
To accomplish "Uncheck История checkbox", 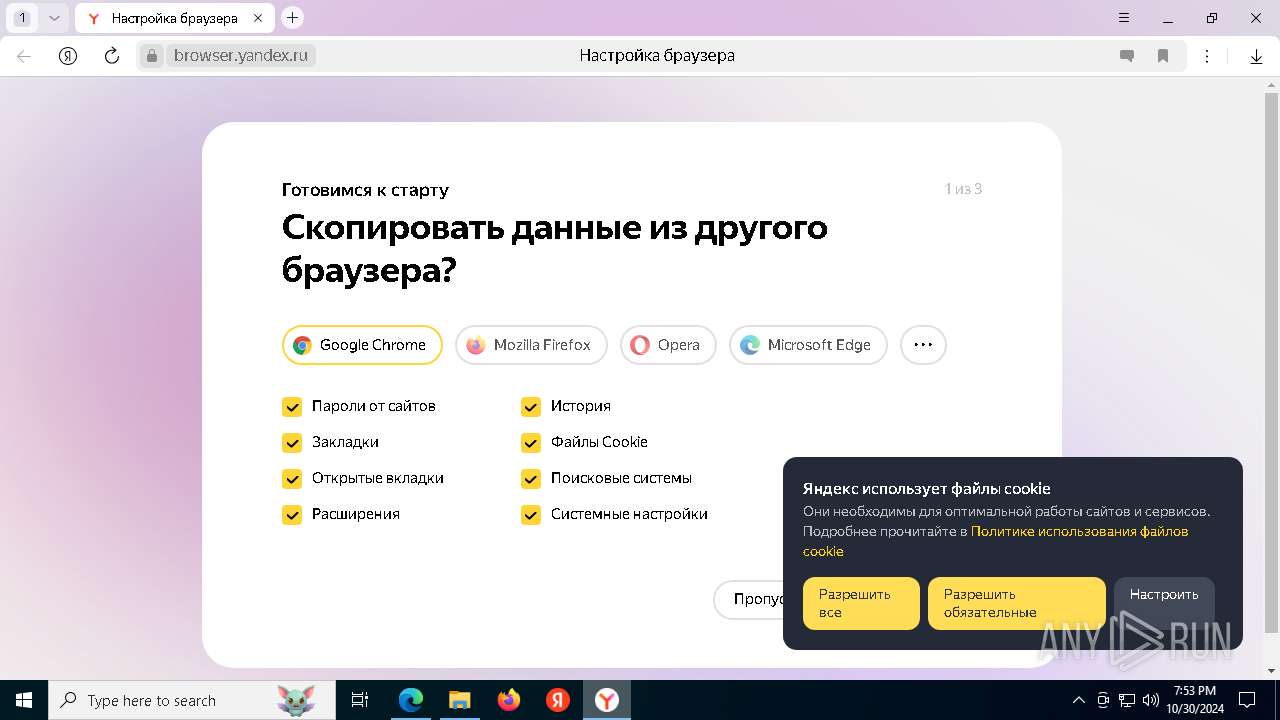I will (531, 407).
